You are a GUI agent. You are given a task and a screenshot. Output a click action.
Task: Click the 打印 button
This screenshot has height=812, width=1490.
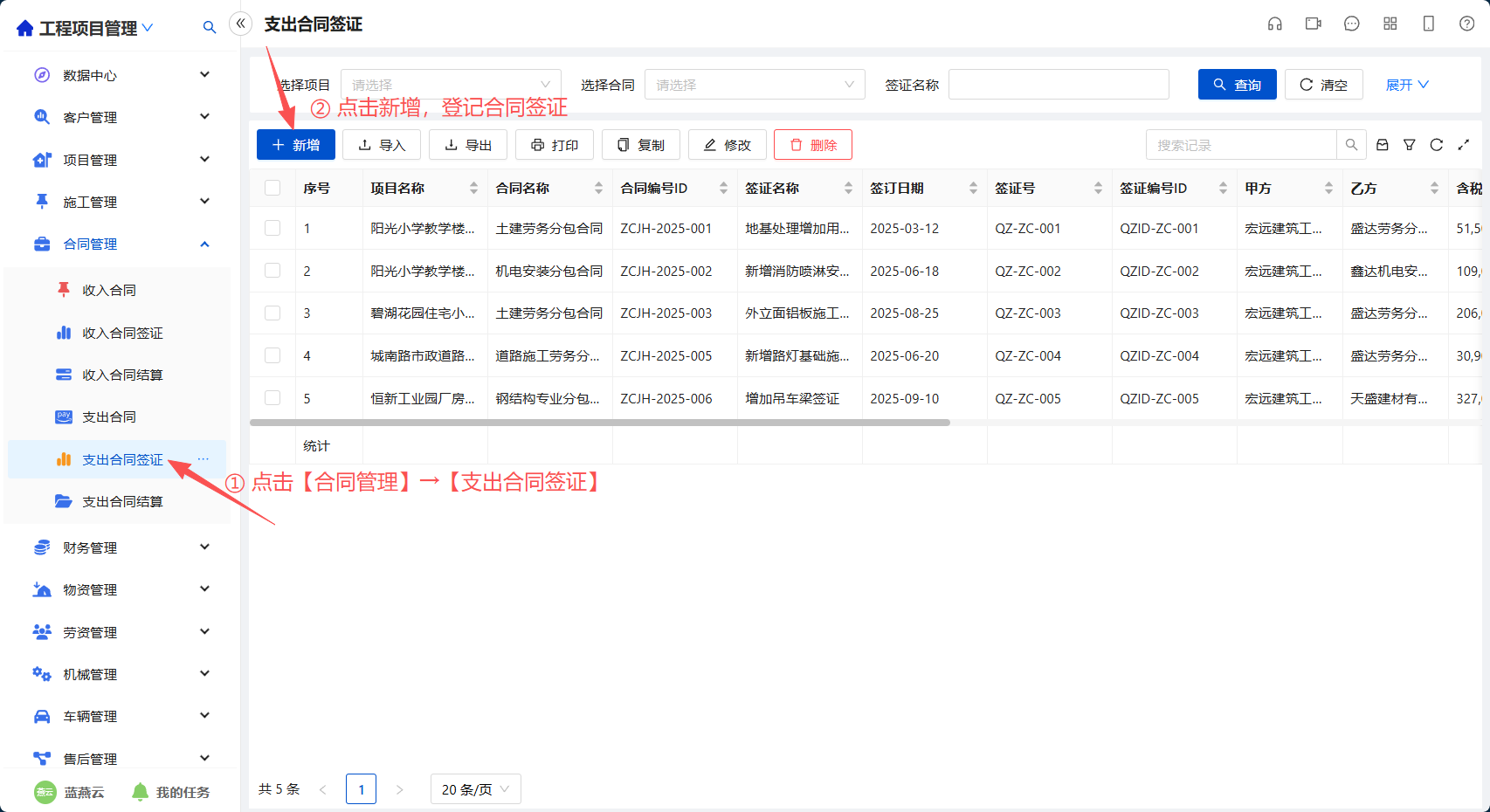[555, 145]
